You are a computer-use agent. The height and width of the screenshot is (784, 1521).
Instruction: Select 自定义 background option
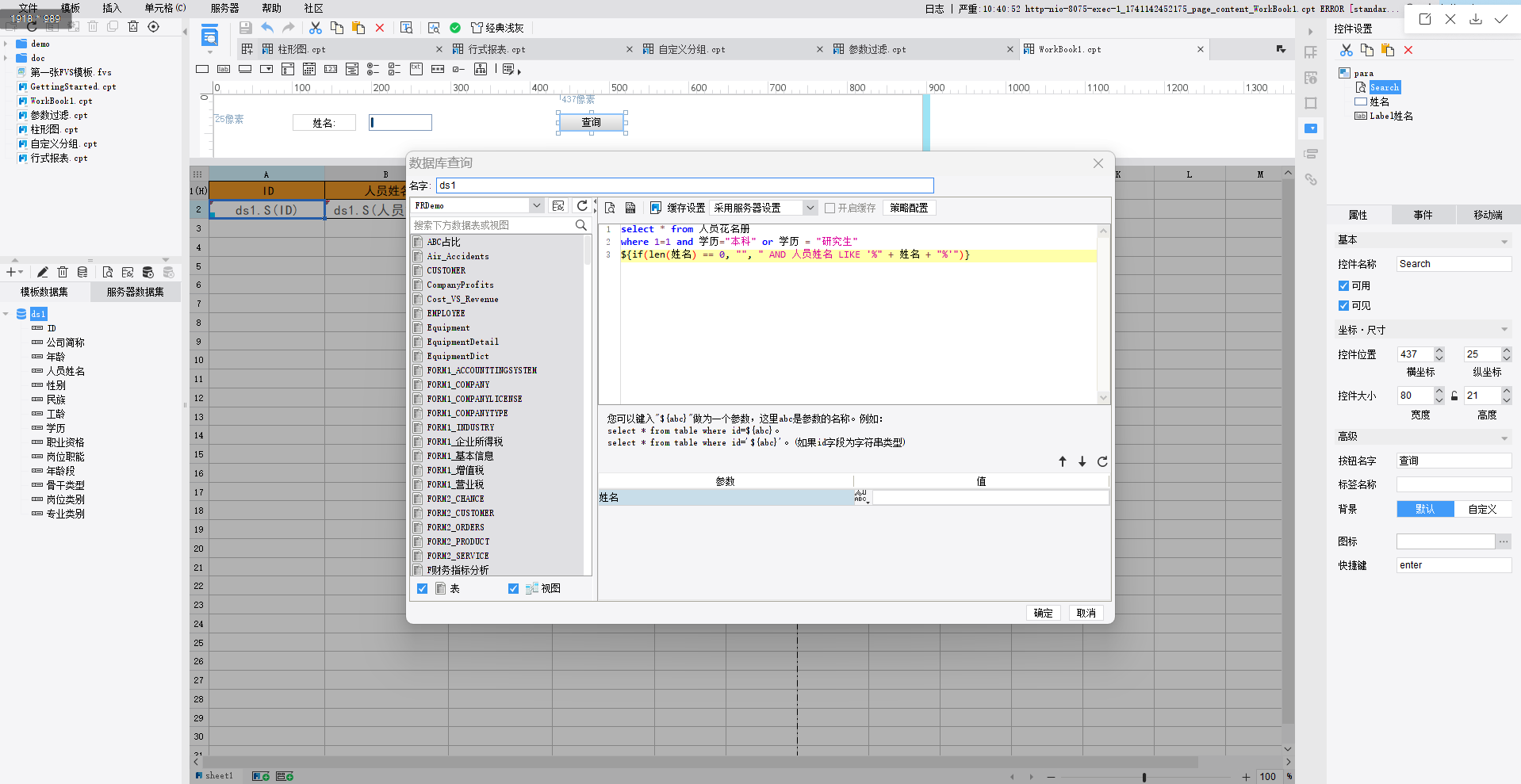(1482, 509)
